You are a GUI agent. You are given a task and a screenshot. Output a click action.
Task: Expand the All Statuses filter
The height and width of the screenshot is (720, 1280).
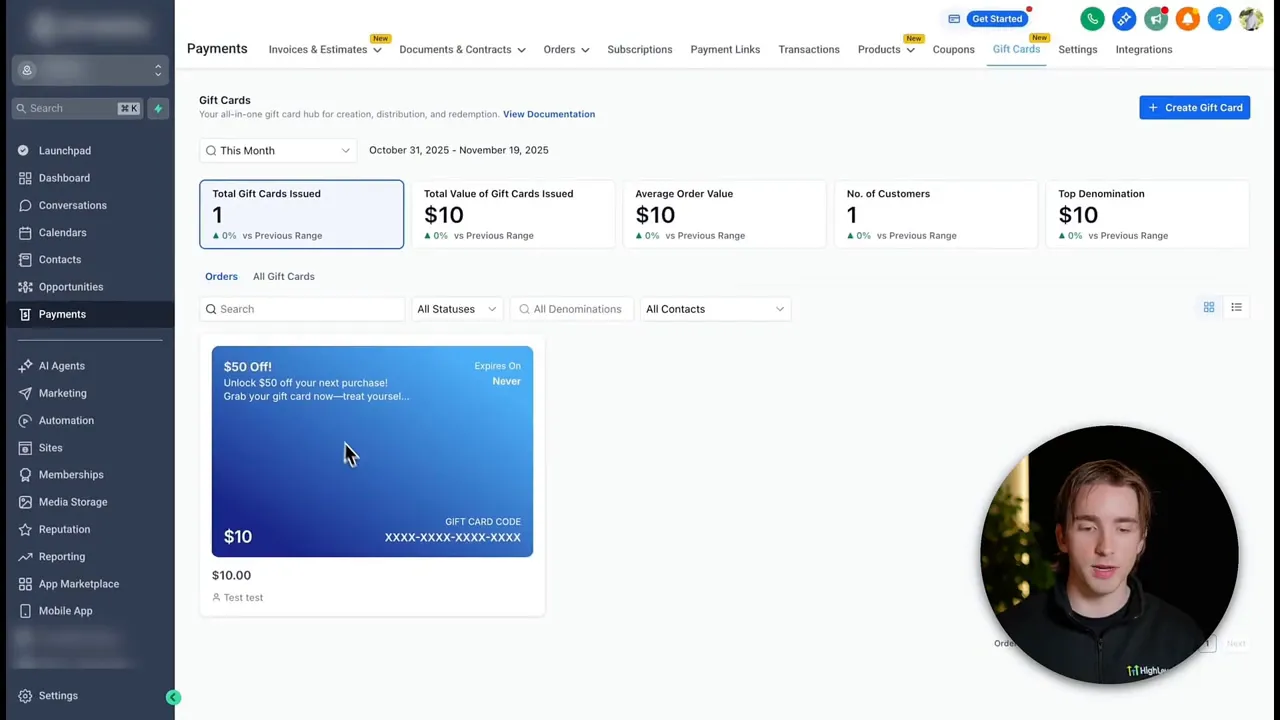click(x=456, y=308)
